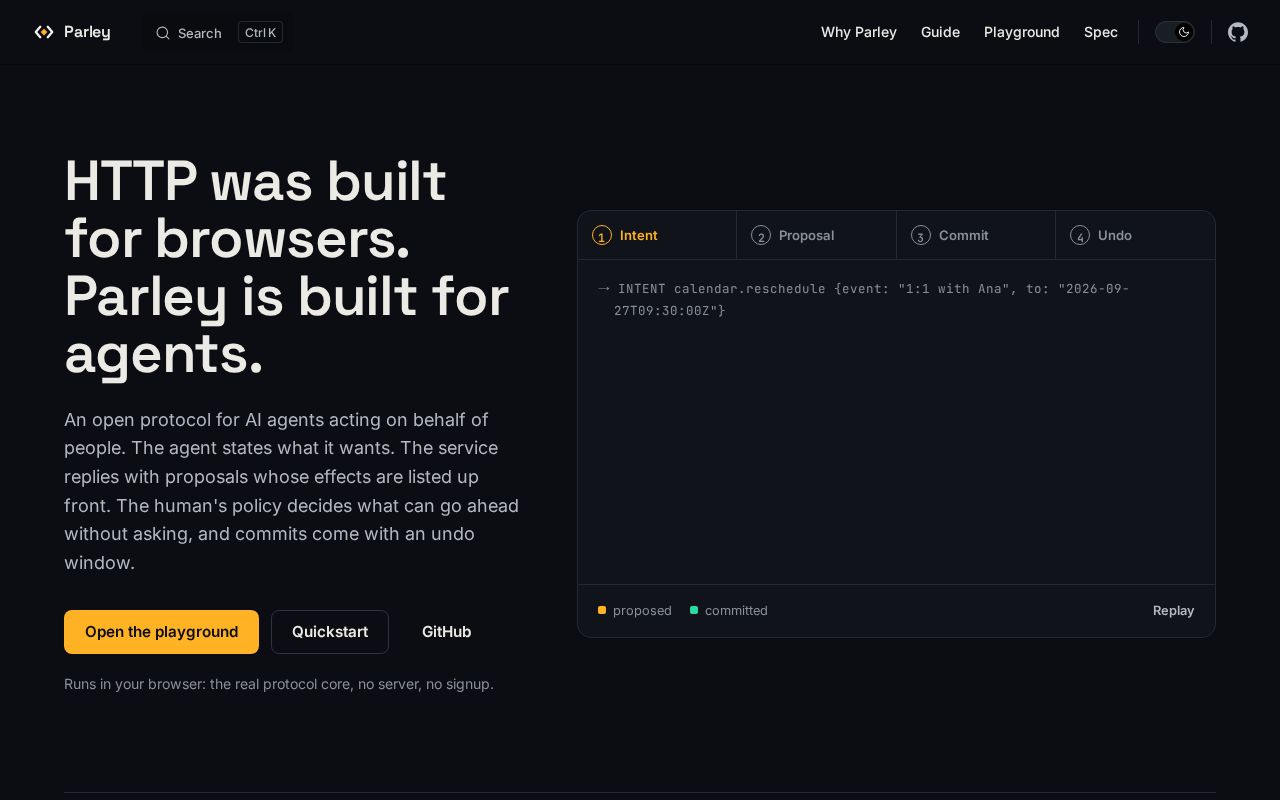This screenshot has width=1280, height=800.
Task: Open the Why Parley page
Action: click(859, 32)
